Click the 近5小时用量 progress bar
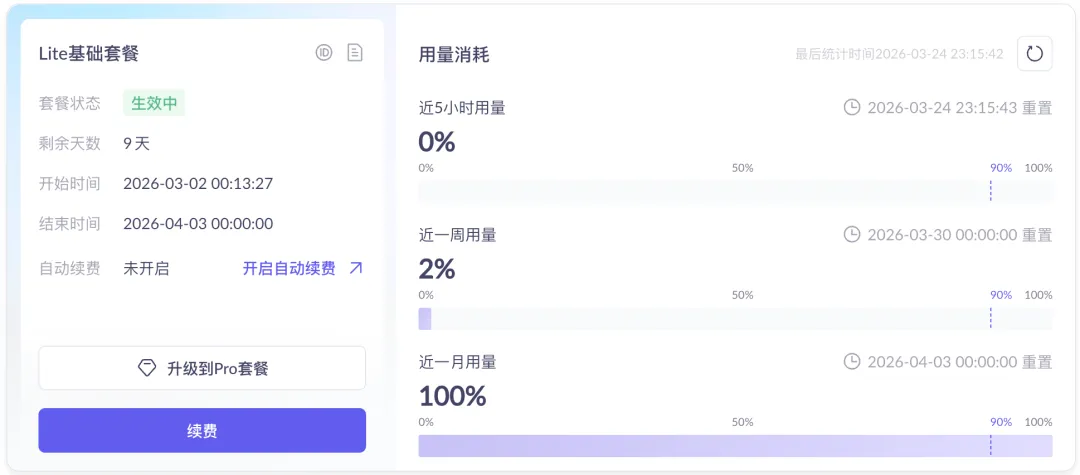Screen dimensions: 1080x475 [735, 191]
